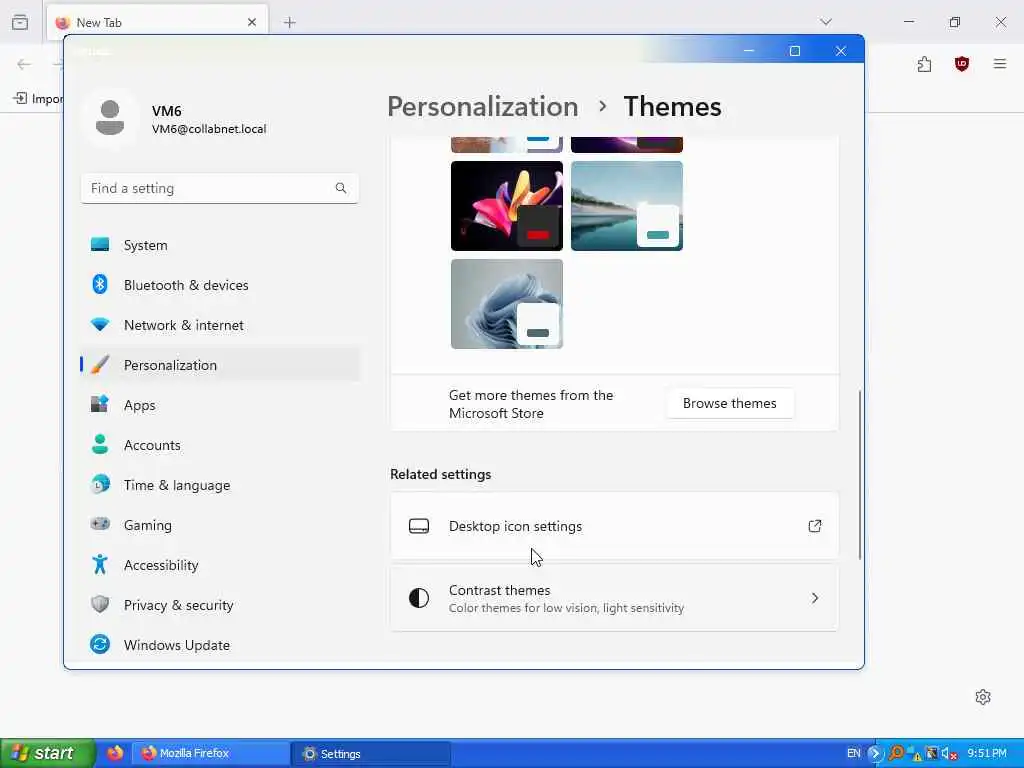Image resolution: width=1024 pixels, height=768 pixels.
Task: Close the New Tab in Firefox
Action: click(x=252, y=22)
